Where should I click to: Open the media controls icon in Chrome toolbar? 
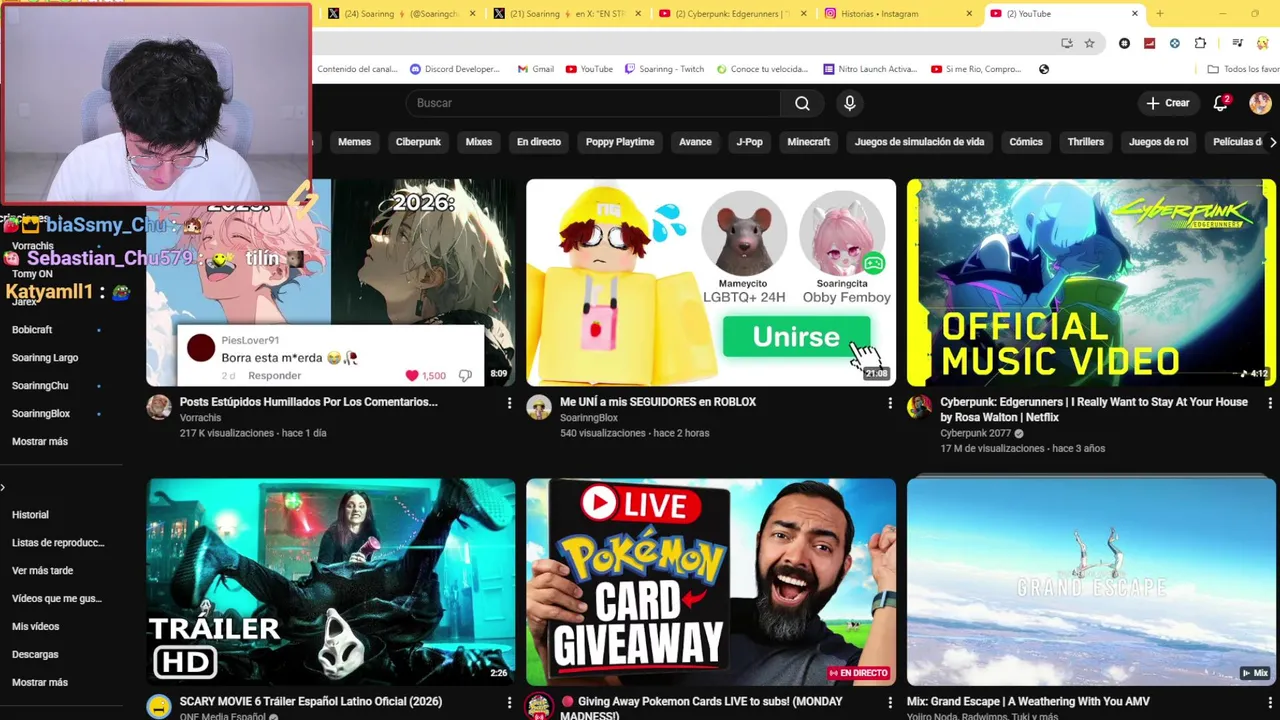(1237, 43)
